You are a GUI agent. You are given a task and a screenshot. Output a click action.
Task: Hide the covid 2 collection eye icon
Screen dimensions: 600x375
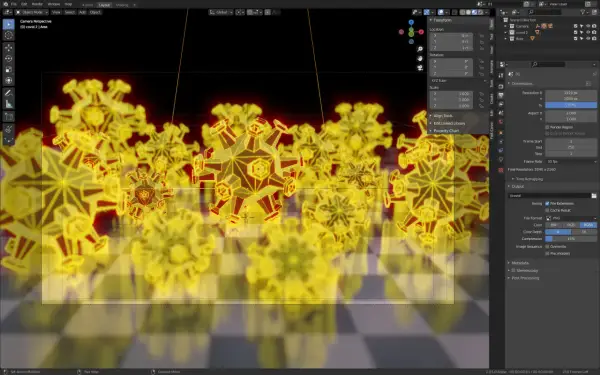coord(587,33)
